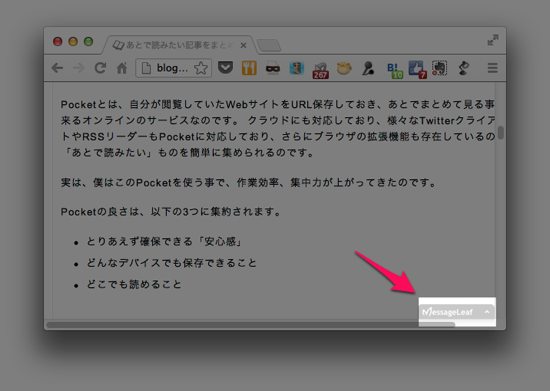Image resolution: width=550 pixels, height=391 pixels.
Task: Minimize the window with the yellow button
Action: pos(73,42)
